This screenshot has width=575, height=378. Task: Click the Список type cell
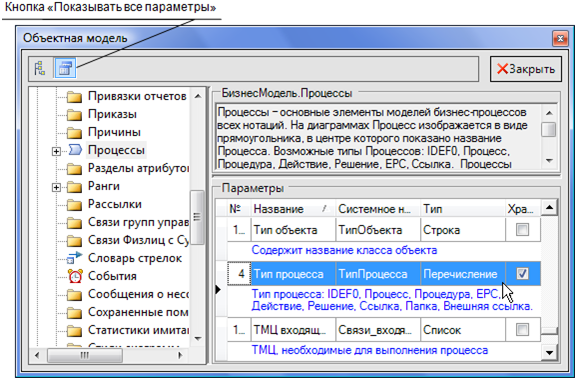463,330
